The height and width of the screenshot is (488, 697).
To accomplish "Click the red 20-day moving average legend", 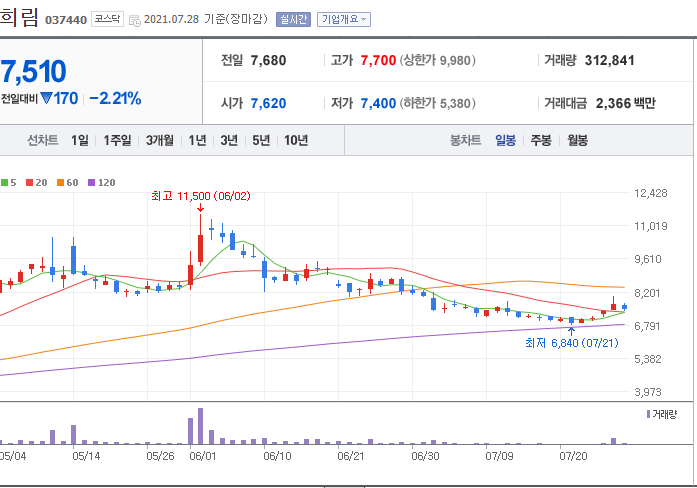I will (36, 183).
